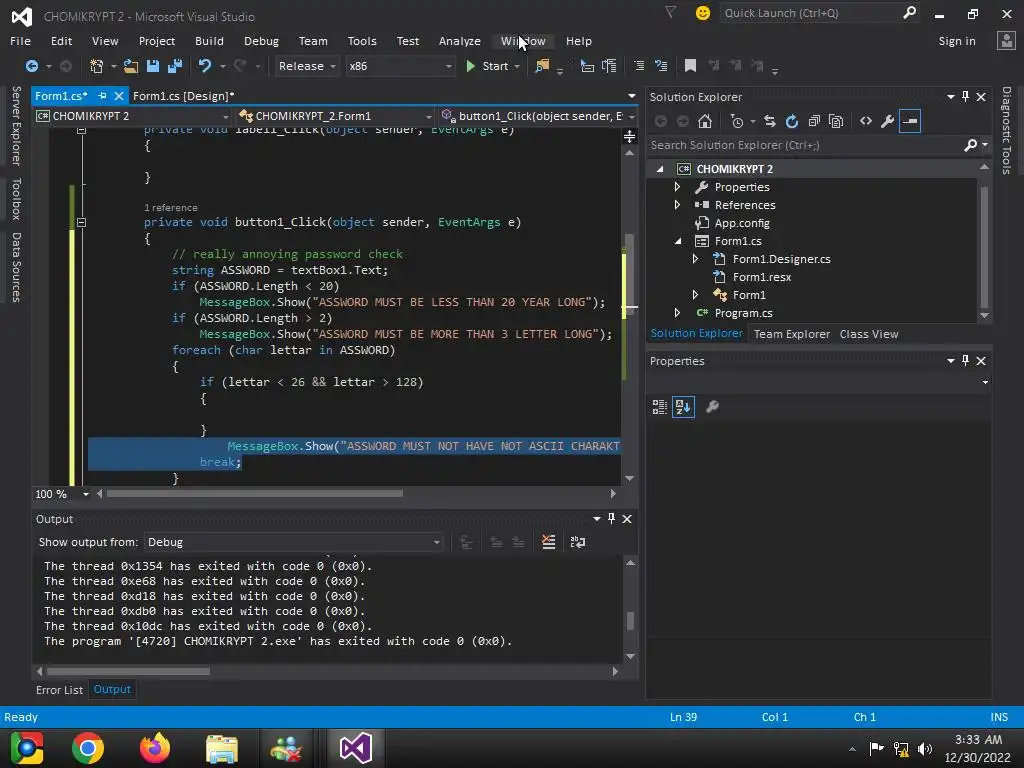
Task: Click the Comment Out Selected Lines icon
Action: 639,66
